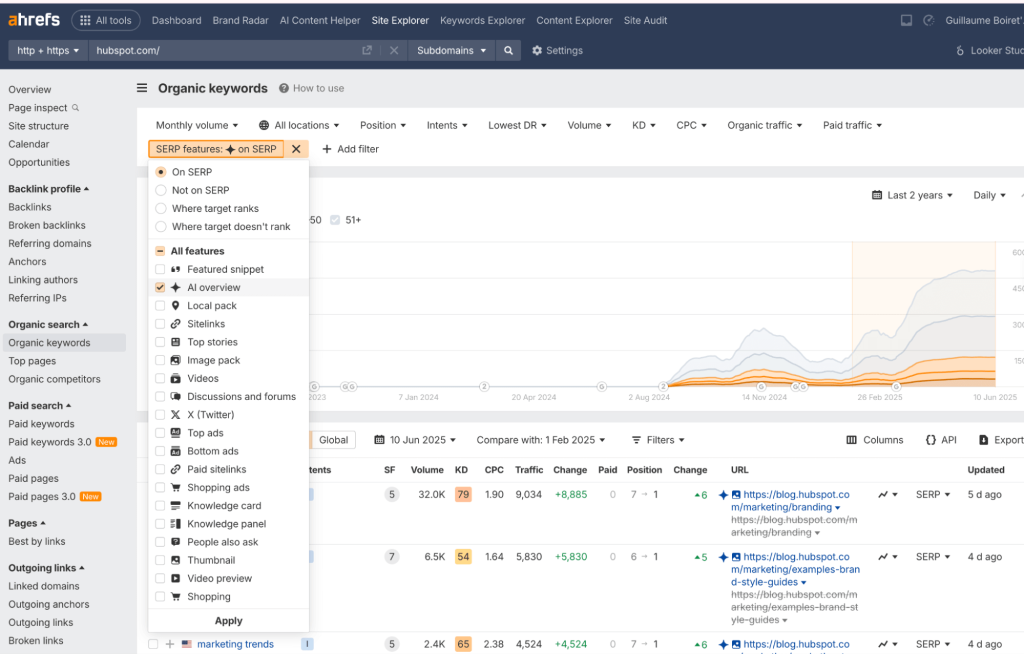
Task: Toggle the hamburger sidebar menu icon
Action: tap(142, 88)
